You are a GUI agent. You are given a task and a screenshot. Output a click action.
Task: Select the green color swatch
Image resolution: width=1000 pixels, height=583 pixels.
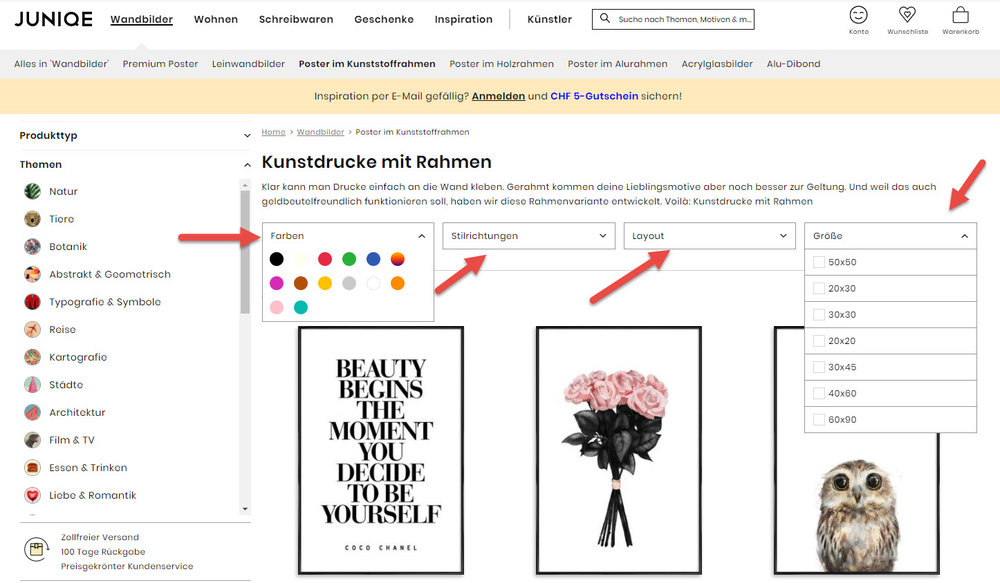pyautogui.click(x=349, y=259)
